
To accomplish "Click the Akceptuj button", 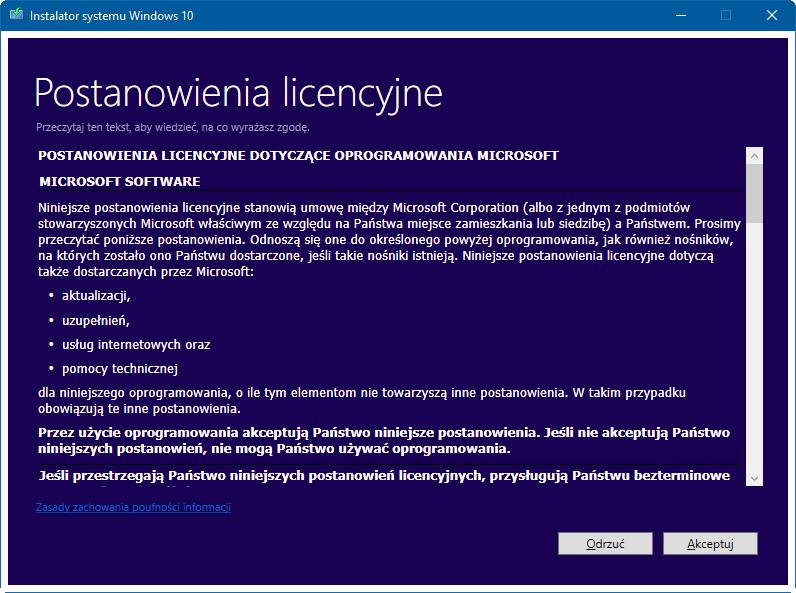I will click(710, 544).
